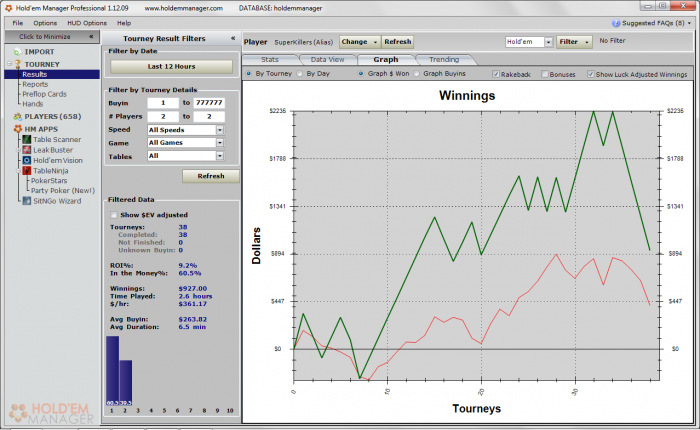700x430 pixels.
Task: Click maximum # Players field
Action: pyautogui.click(x=209, y=117)
